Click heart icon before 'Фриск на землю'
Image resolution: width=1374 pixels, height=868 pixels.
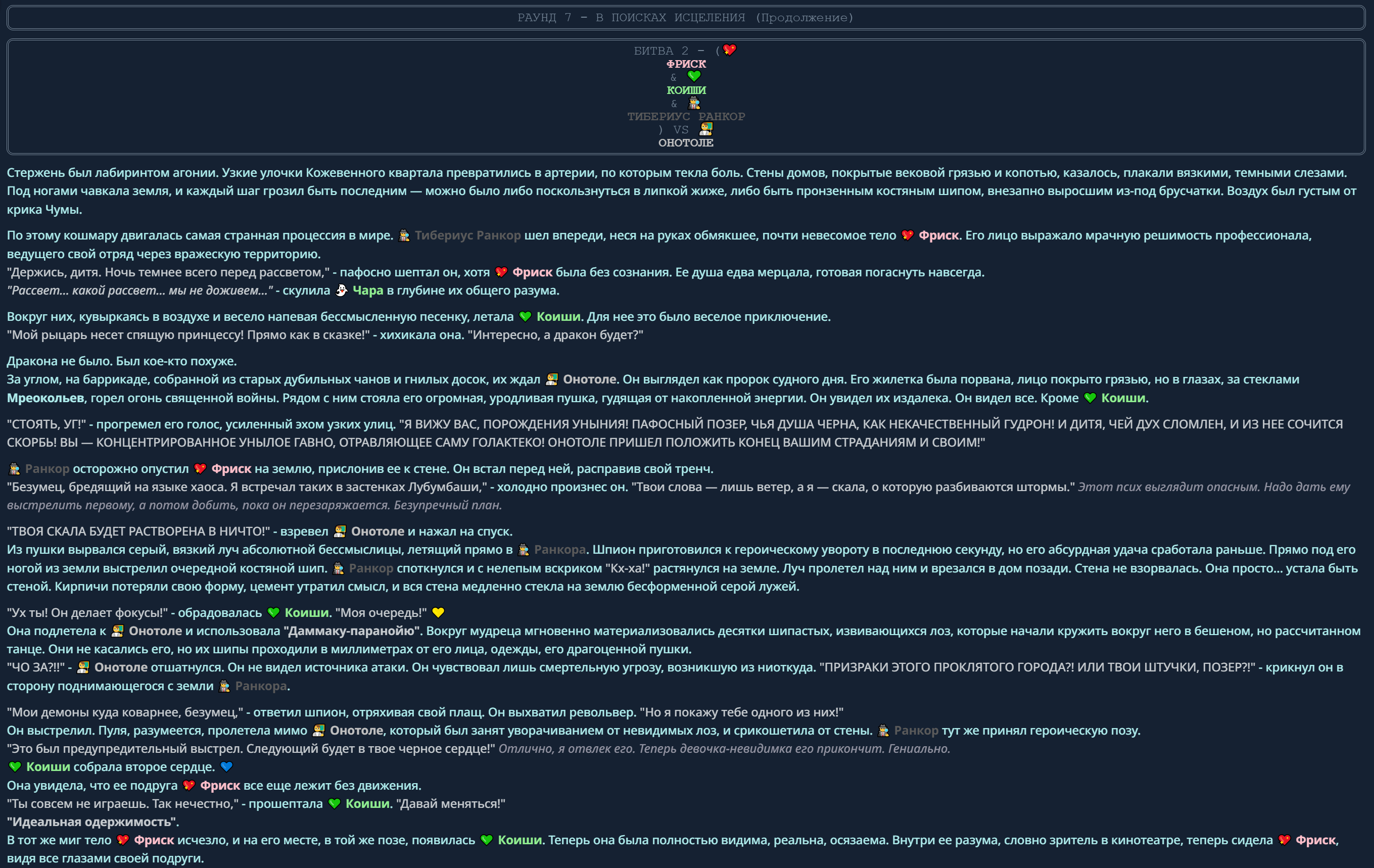200,468
